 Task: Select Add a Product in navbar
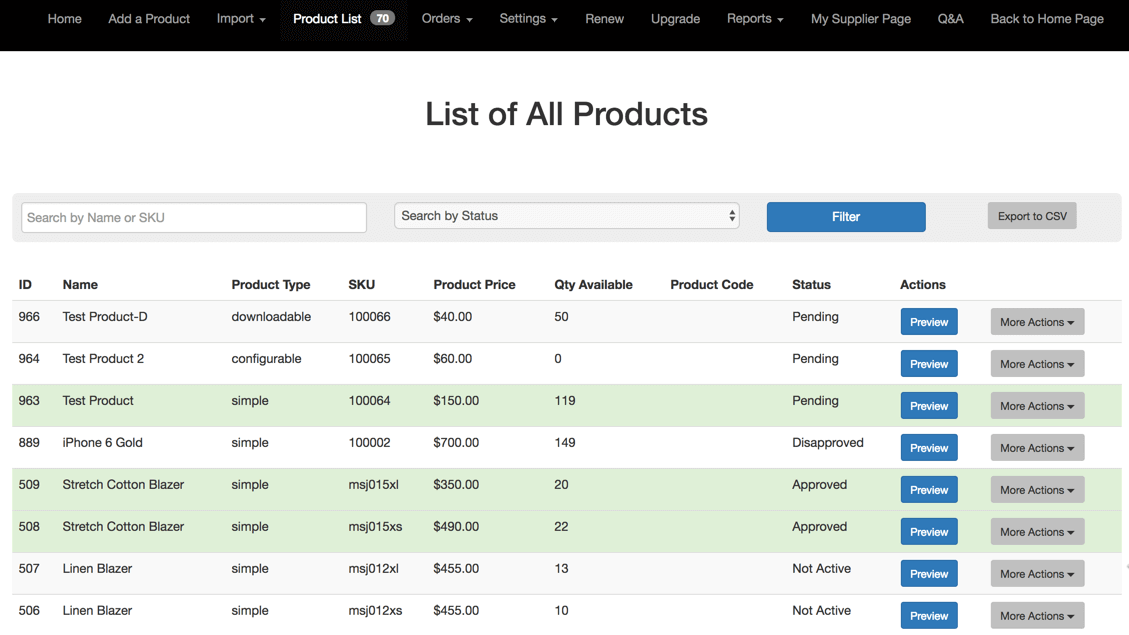(x=149, y=19)
